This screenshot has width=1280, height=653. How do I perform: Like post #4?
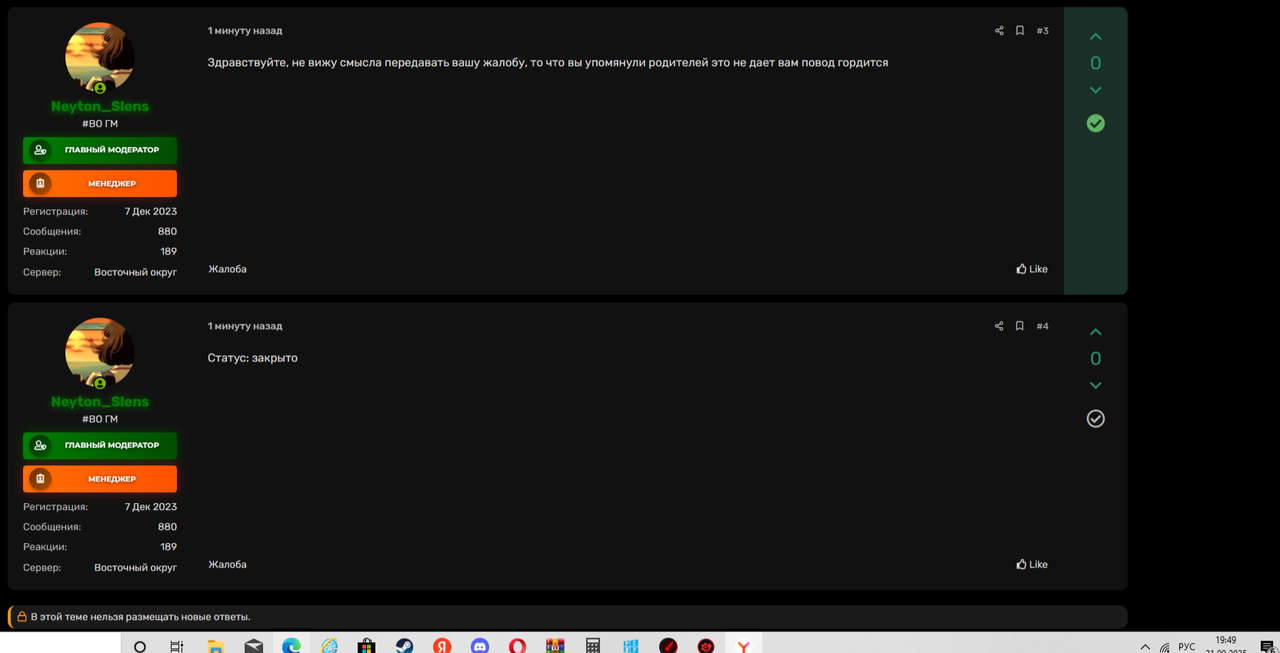coord(1032,564)
